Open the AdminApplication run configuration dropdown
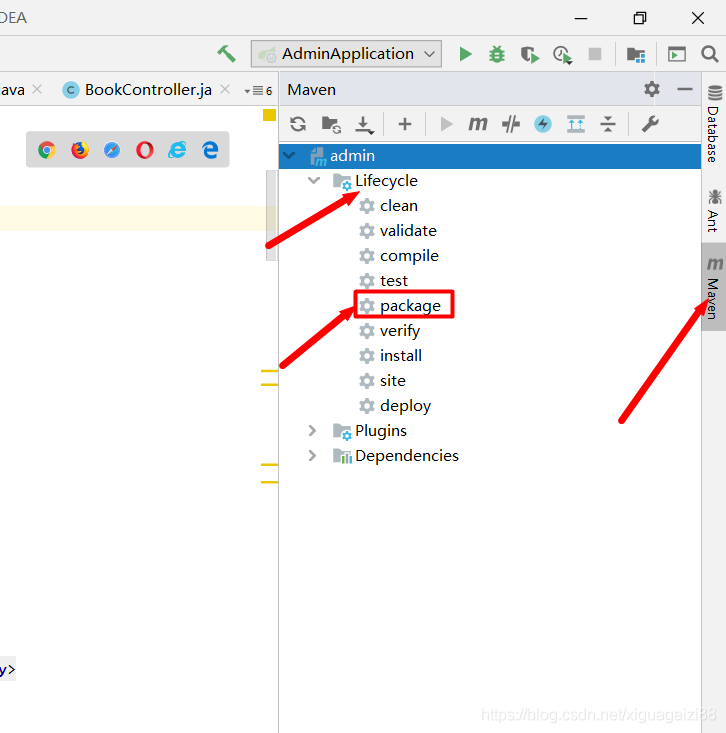This screenshot has width=726, height=733. click(346, 54)
